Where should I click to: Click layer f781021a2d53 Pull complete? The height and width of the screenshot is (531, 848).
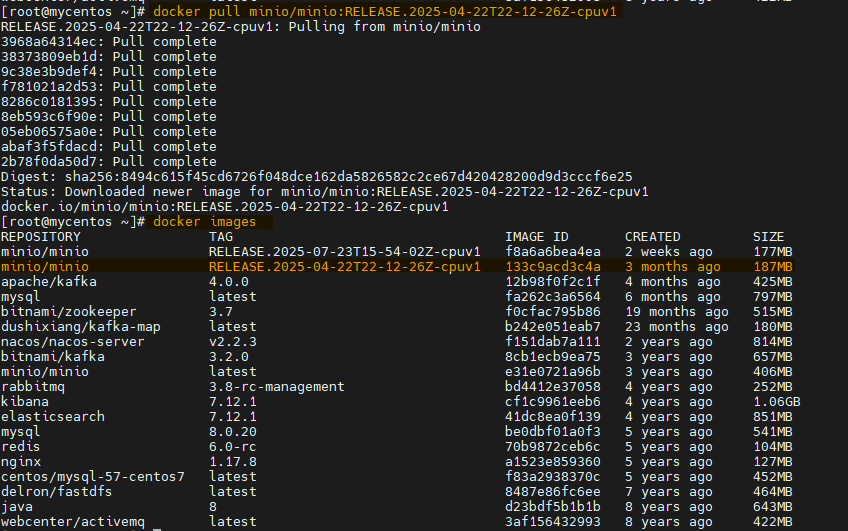pos(109,87)
